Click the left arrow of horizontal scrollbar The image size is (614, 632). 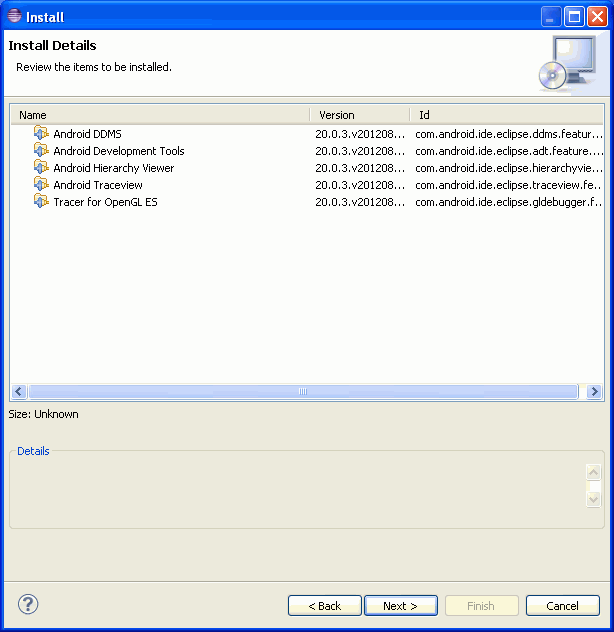(19, 391)
